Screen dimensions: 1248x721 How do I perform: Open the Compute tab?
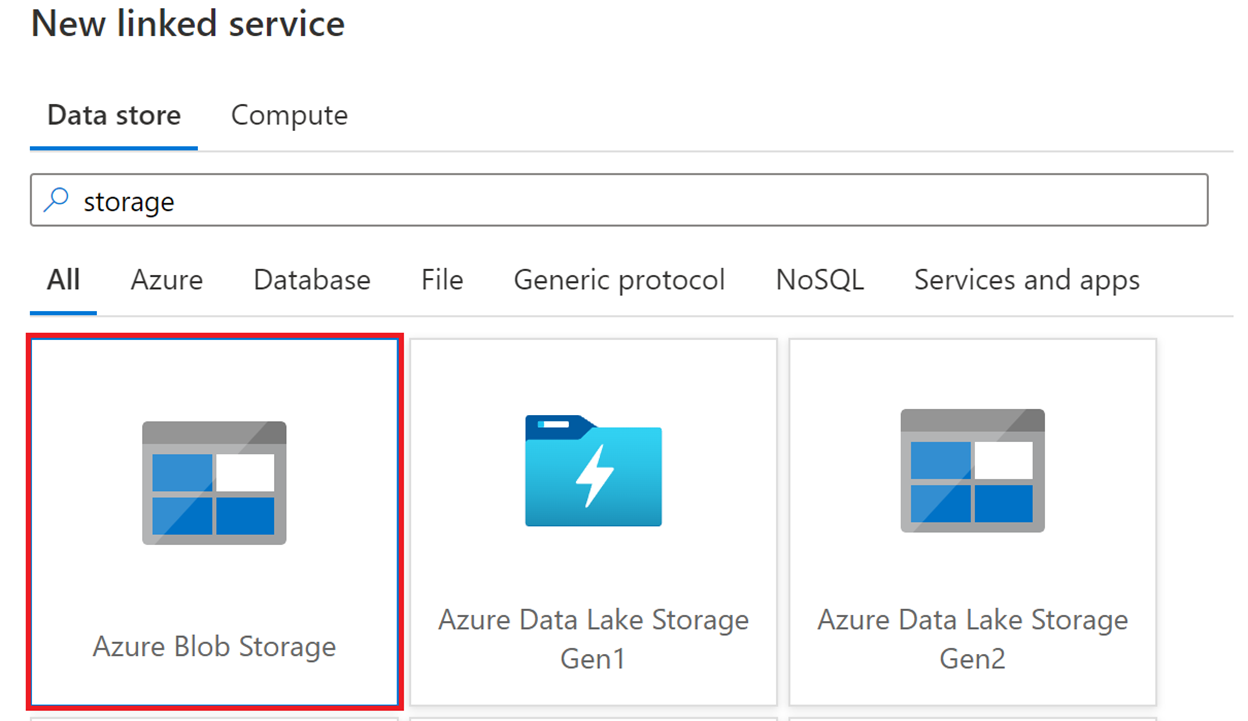(x=289, y=115)
